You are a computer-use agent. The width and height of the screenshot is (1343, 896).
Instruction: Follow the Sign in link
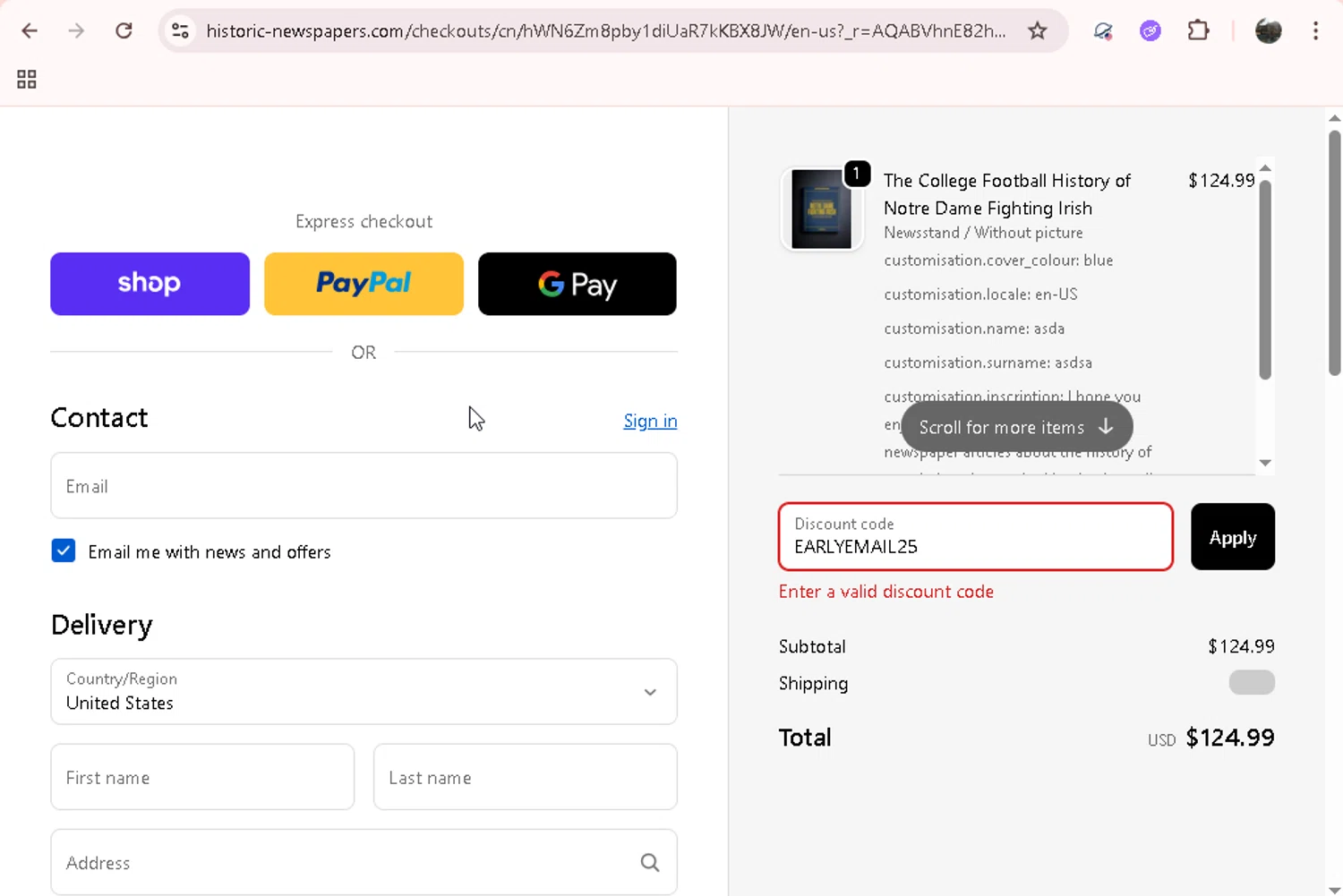650,421
